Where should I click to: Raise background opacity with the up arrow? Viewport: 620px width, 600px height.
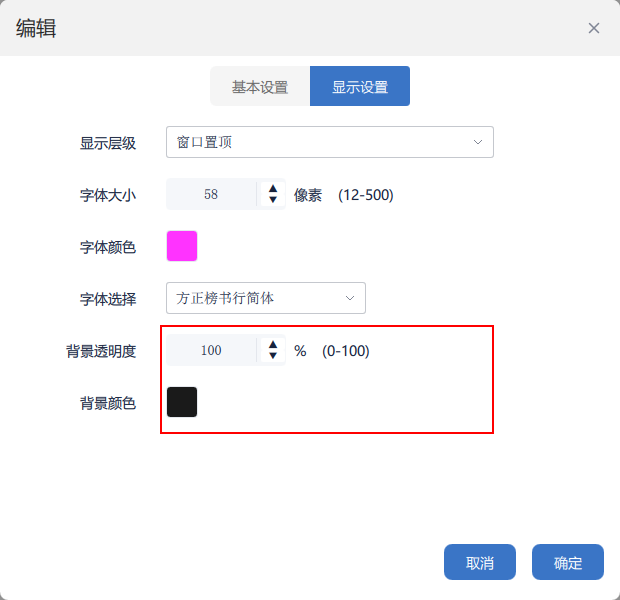tap(273, 344)
